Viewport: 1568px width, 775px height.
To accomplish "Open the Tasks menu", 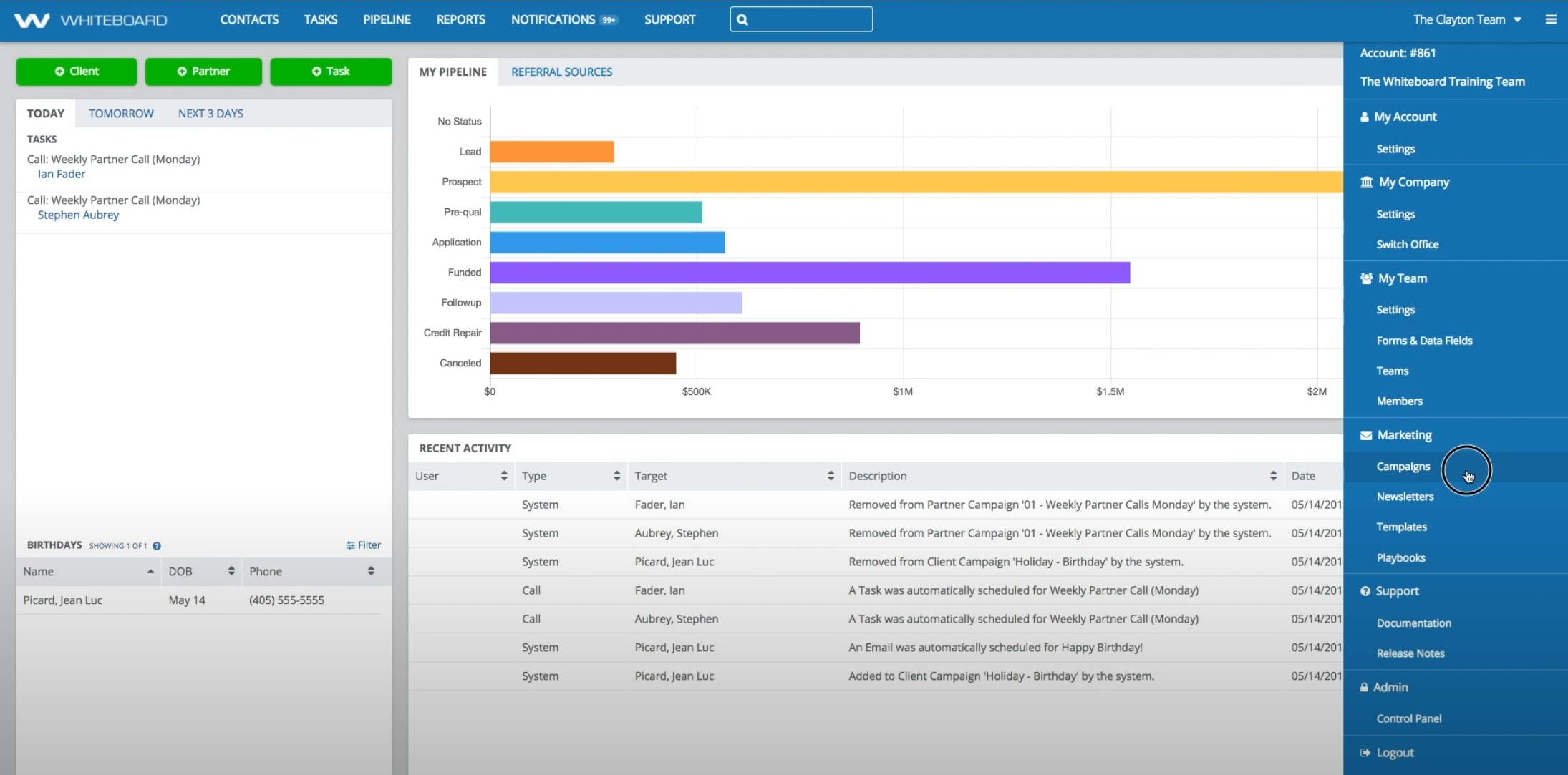I will [320, 19].
